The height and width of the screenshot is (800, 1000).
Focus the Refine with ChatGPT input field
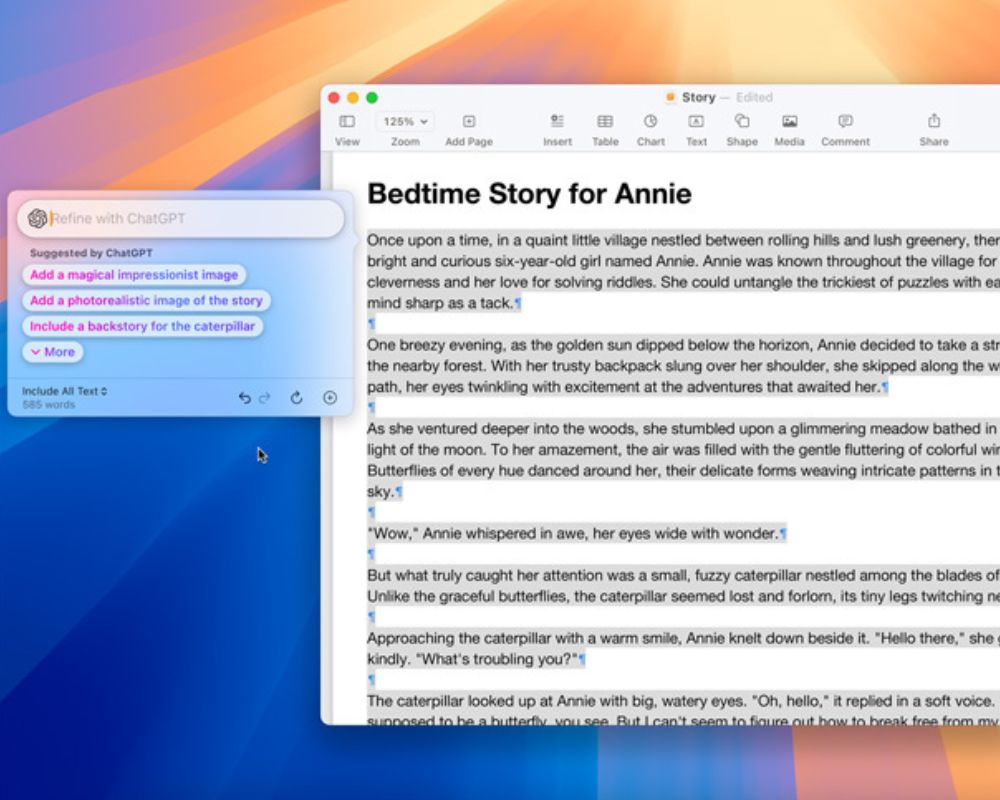(180, 218)
